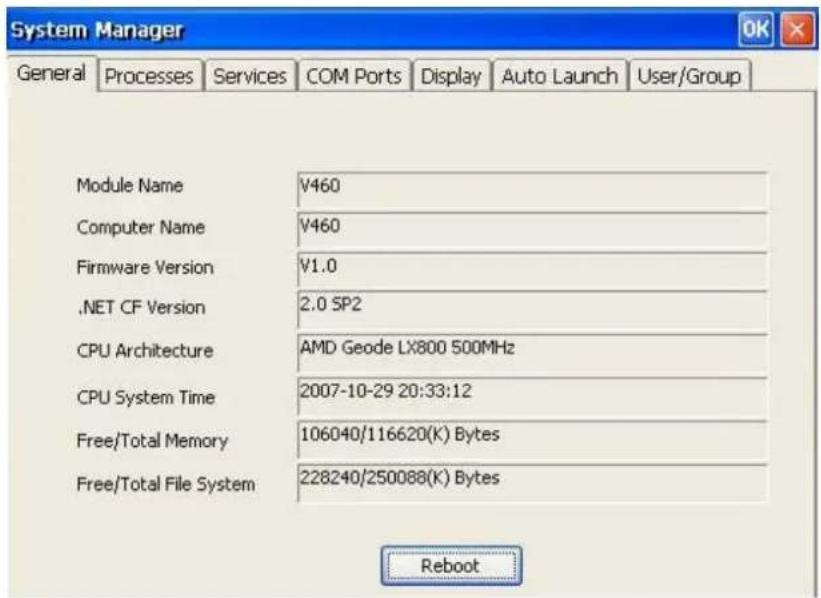Image resolution: width=821 pixels, height=598 pixels.
Task: Go to the Display tab
Action: (451, 76)
